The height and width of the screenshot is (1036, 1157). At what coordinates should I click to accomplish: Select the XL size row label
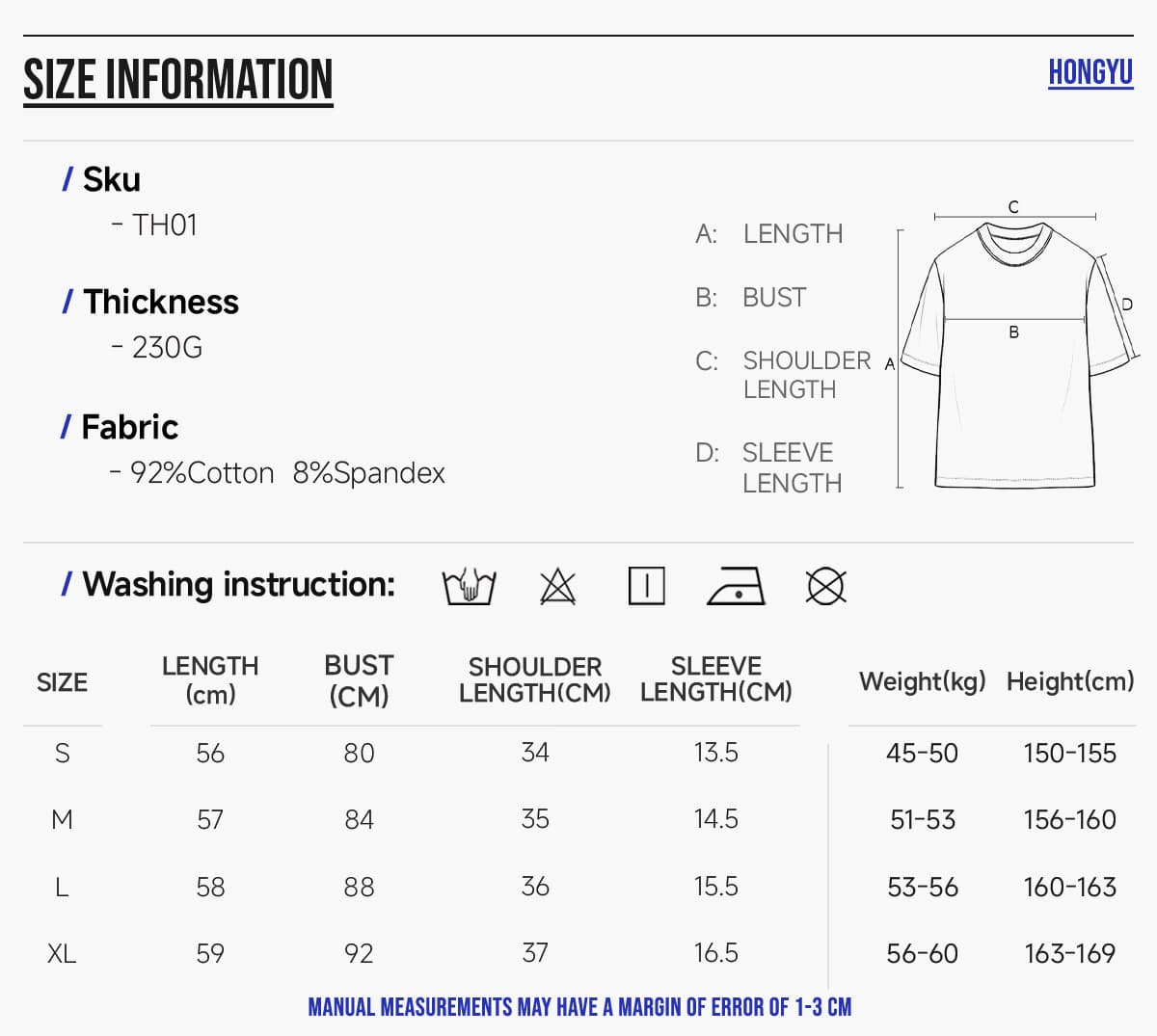pyautogui.click(x=62, y=953)
